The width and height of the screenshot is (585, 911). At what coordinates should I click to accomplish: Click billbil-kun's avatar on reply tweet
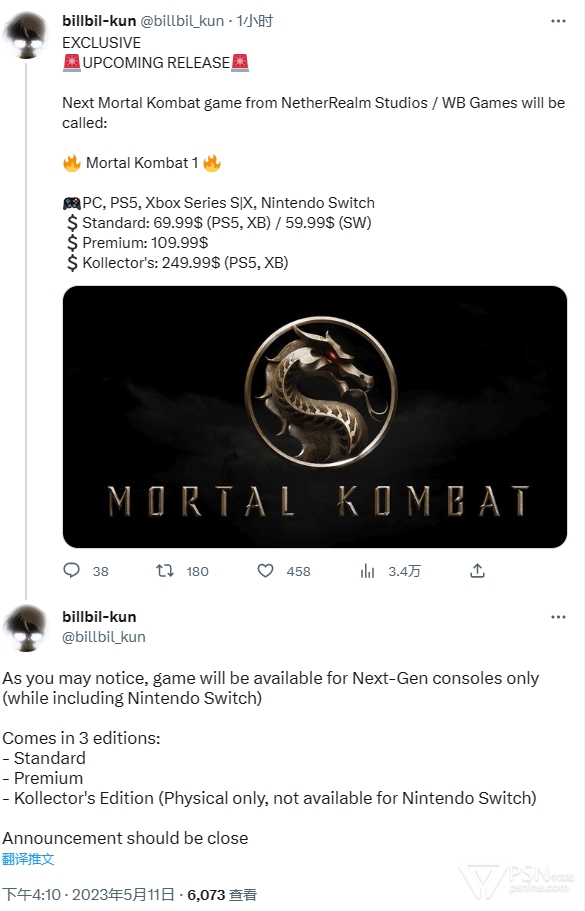pos(26,628)
